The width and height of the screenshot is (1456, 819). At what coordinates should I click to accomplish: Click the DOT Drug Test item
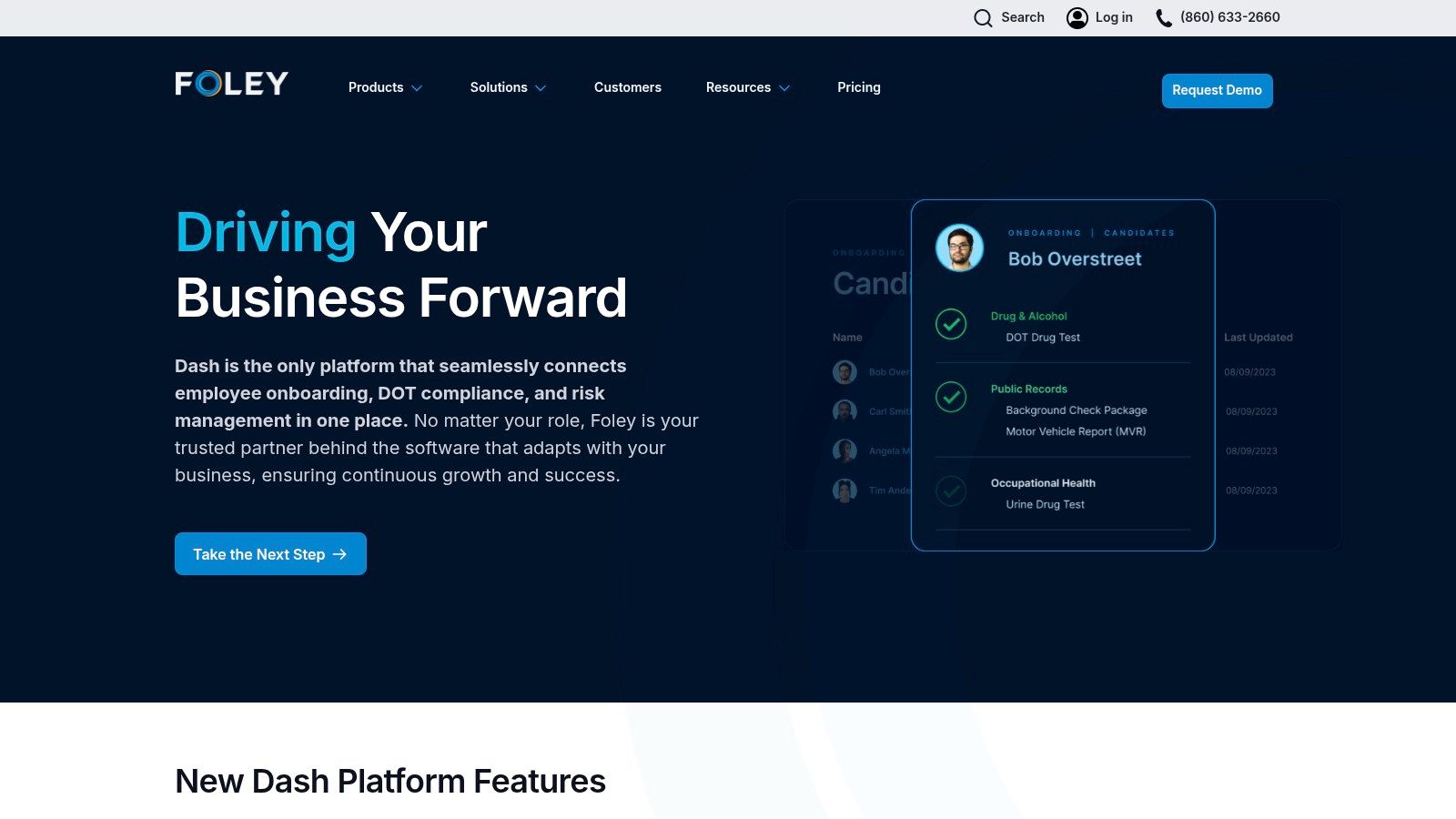point(1043,338)
